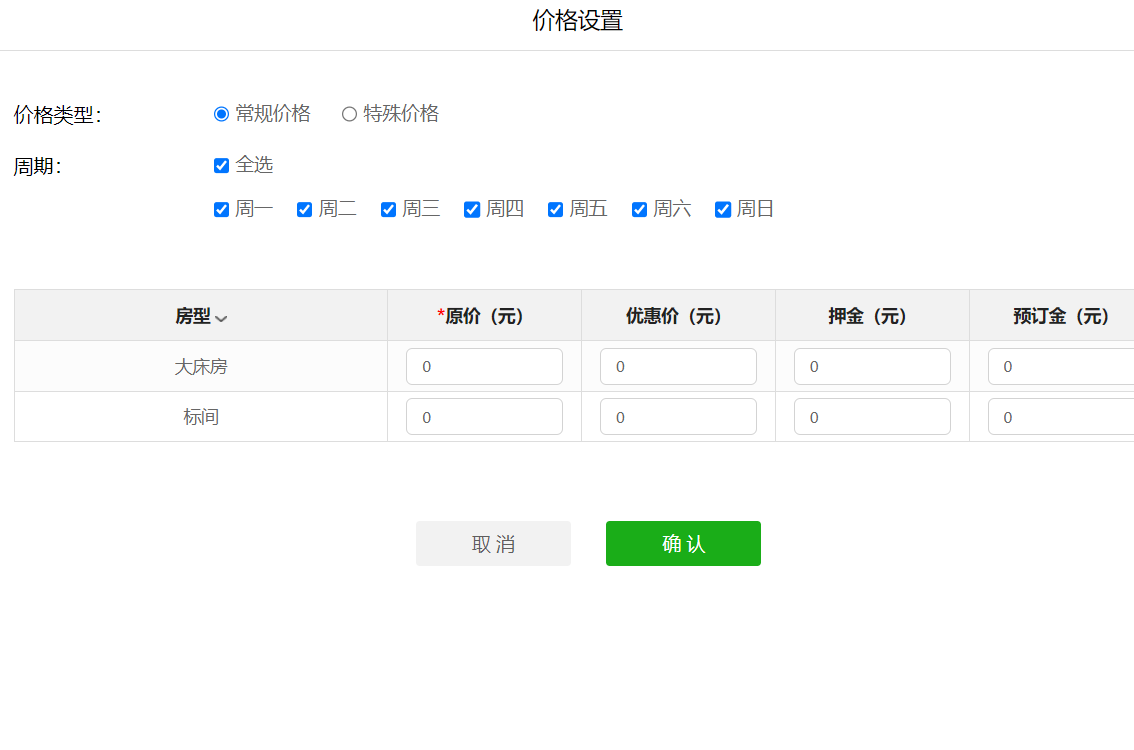Screen dimensions: 1134x750
Task: Uncheck the 周一 checkbox
Action: 222,210
